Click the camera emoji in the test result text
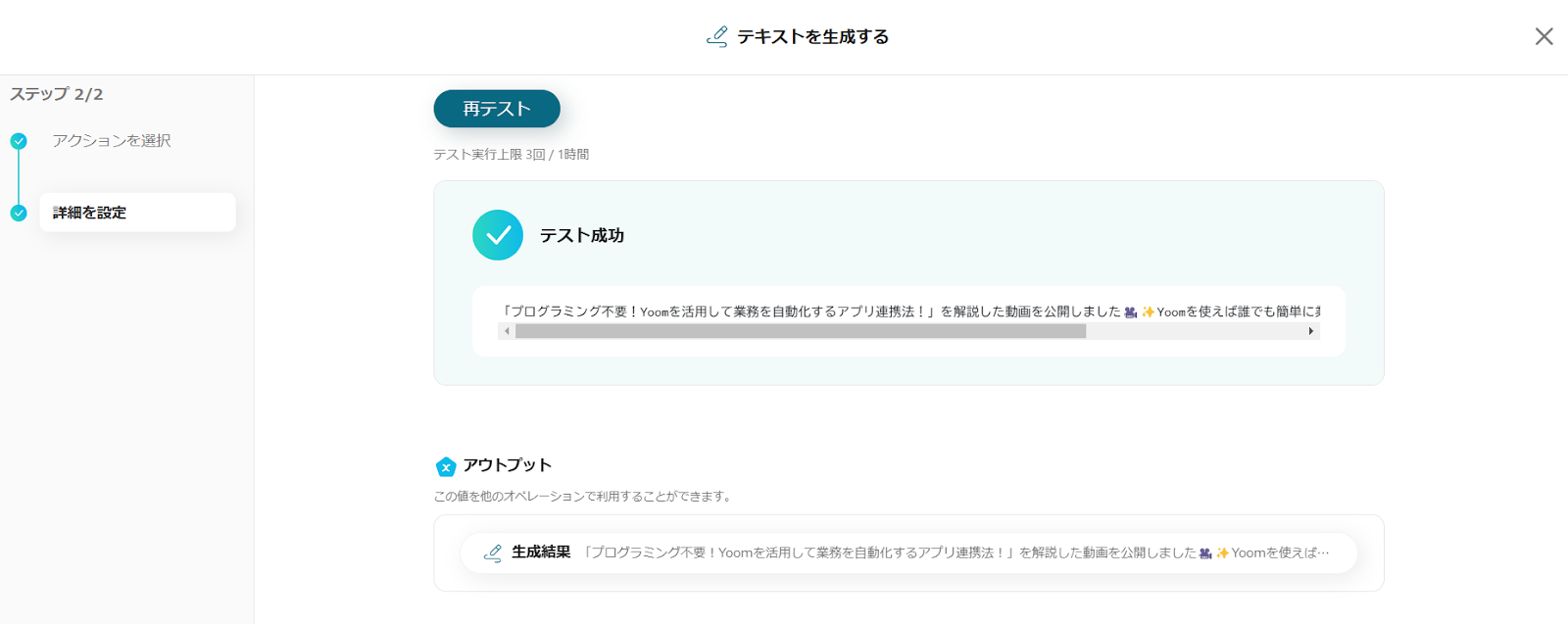Viewport: 1568px width, 624px height. [x=1130, y=312]
